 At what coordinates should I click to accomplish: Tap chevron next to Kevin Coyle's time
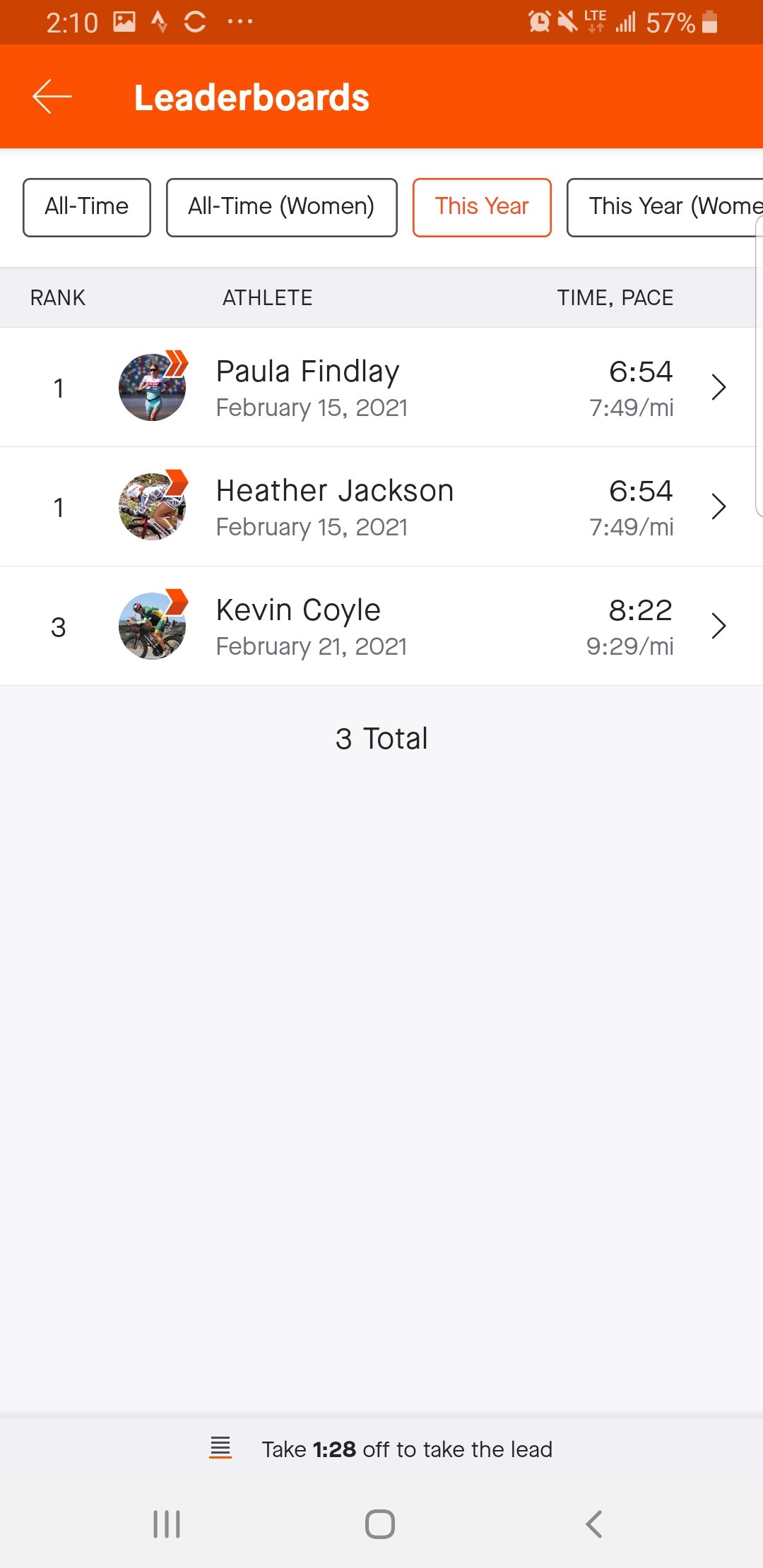(x=718, y=626)
